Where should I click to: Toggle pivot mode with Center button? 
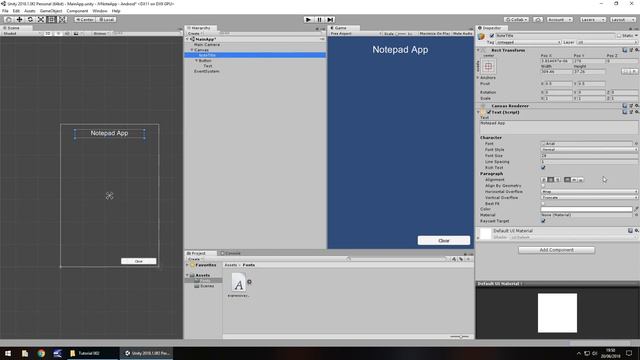[84, 20]
